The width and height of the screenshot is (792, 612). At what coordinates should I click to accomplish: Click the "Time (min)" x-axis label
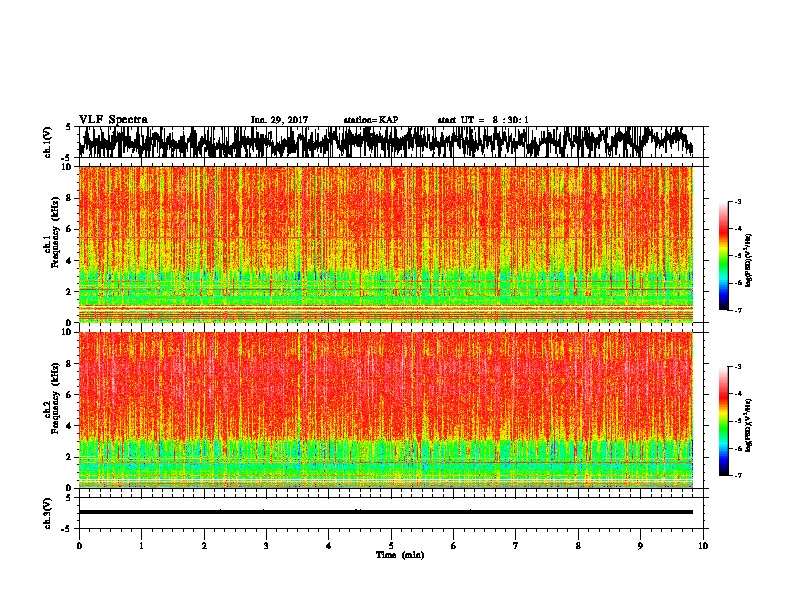[400, 555]
